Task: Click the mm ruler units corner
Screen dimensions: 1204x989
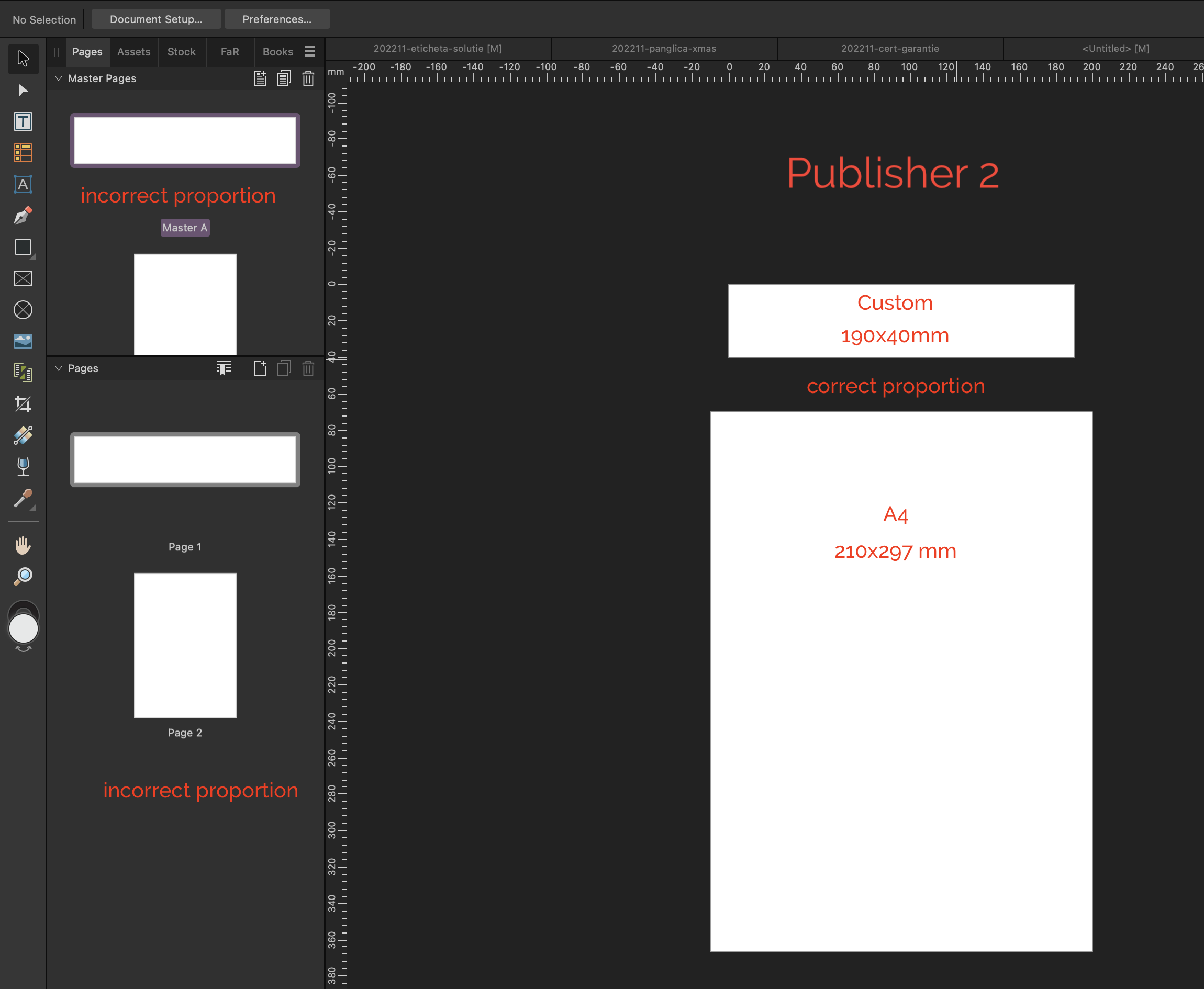Action: point(336,72)
